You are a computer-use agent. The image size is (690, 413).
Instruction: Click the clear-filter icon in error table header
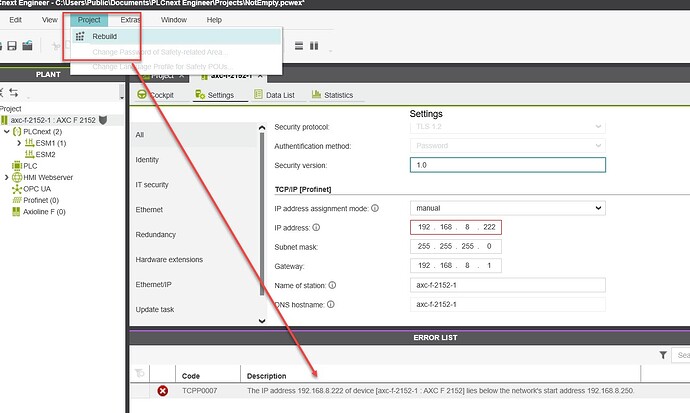[x=139, y=373]
